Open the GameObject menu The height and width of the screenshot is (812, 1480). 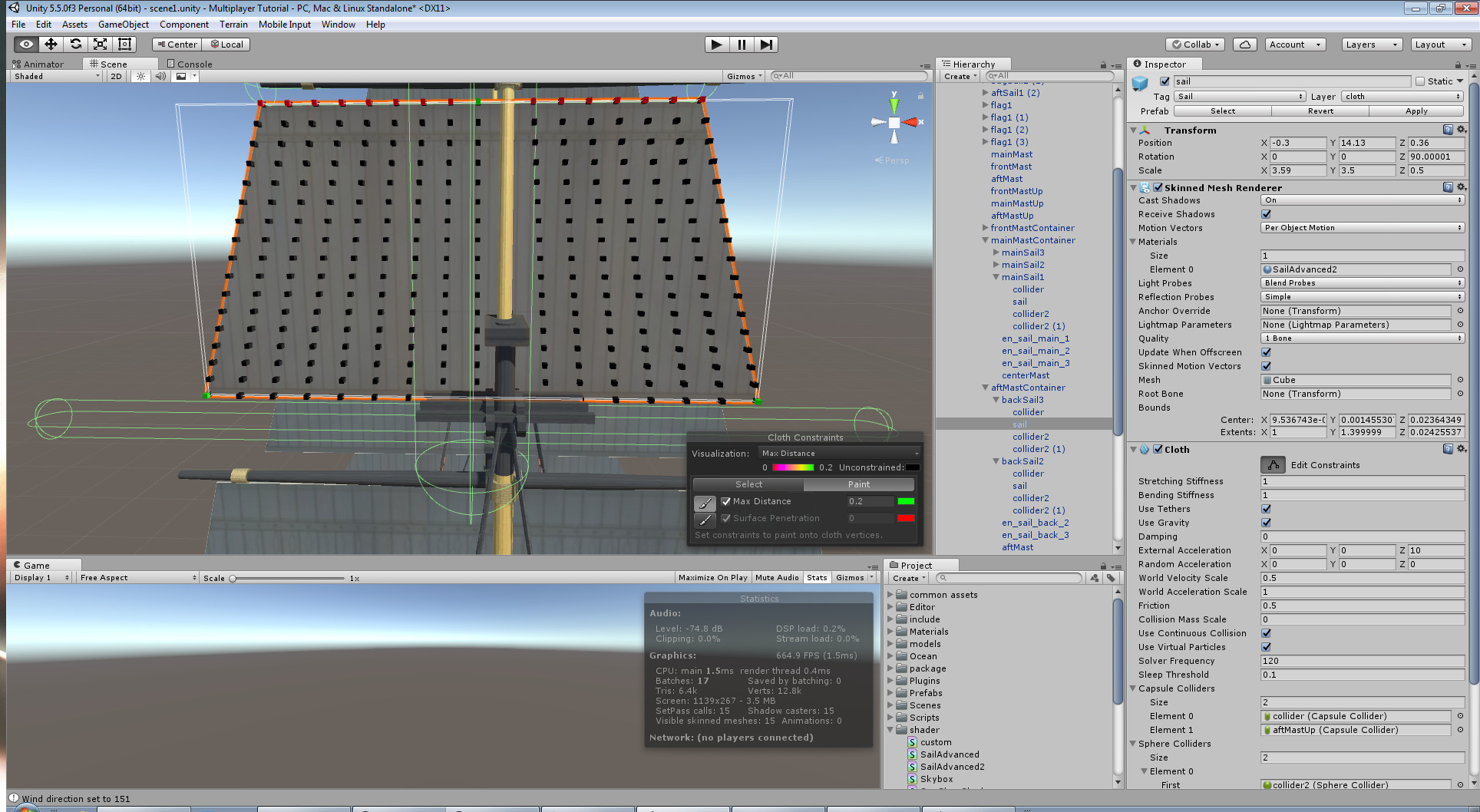coord(123,24)
